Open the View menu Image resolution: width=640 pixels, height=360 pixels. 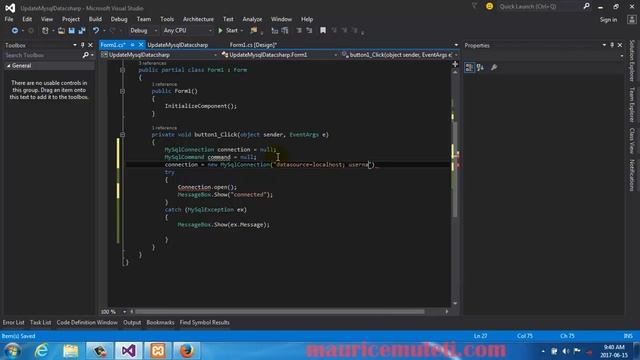pos(47,19)
